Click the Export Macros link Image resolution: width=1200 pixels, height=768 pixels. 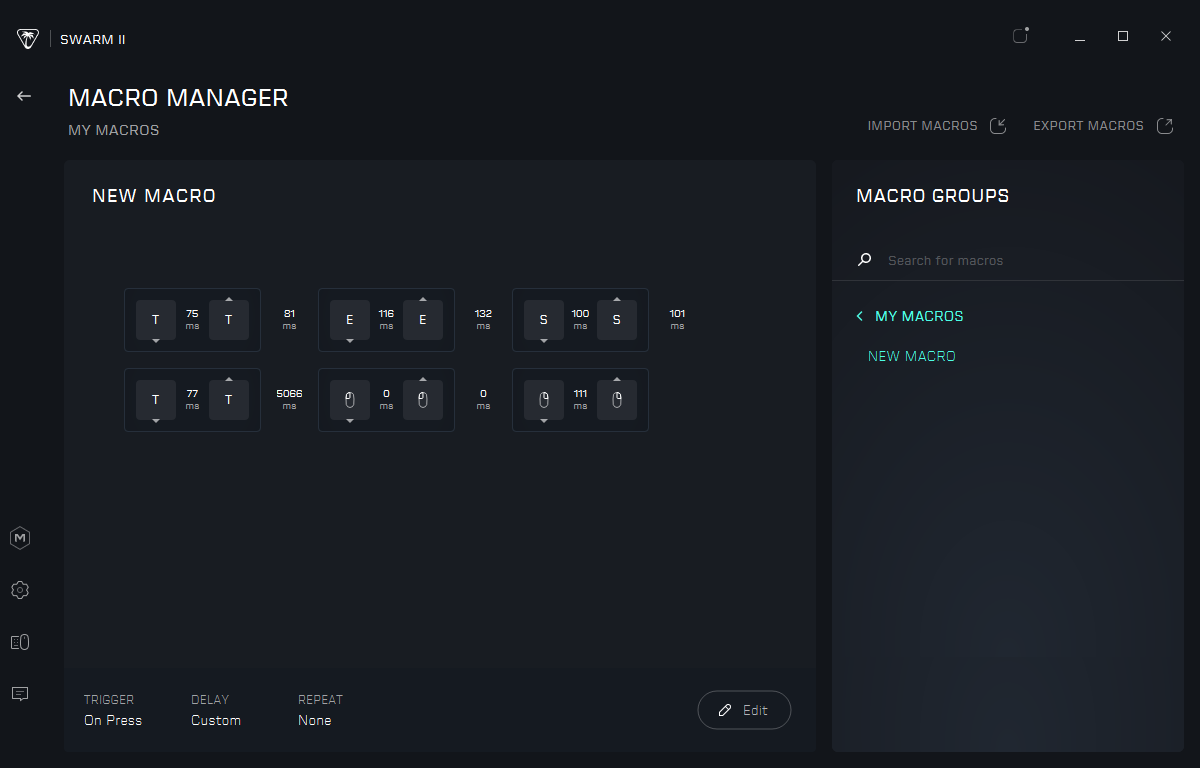click(x=1088, y=126)
